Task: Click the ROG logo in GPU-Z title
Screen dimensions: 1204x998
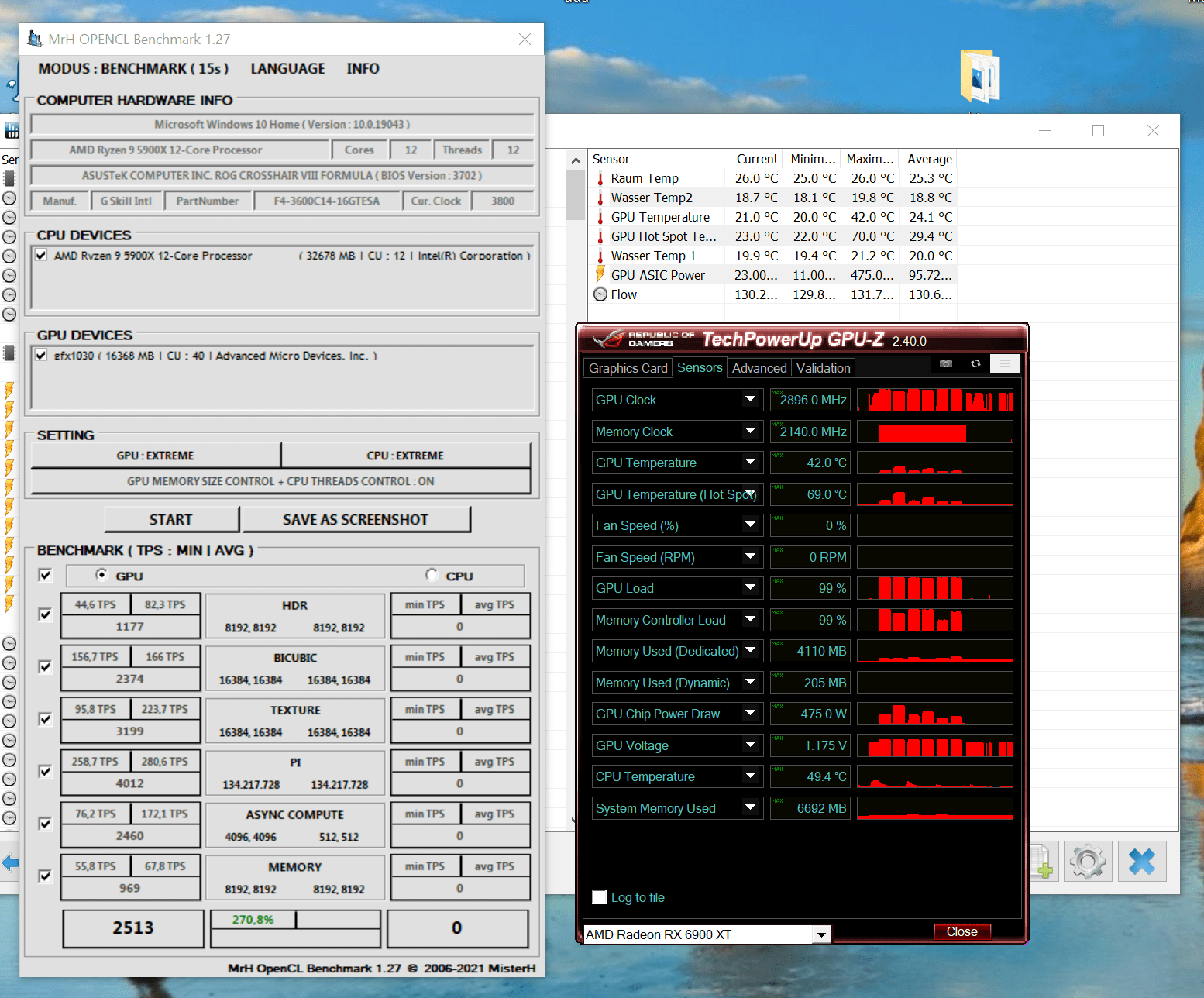Action: coord(610,339)
